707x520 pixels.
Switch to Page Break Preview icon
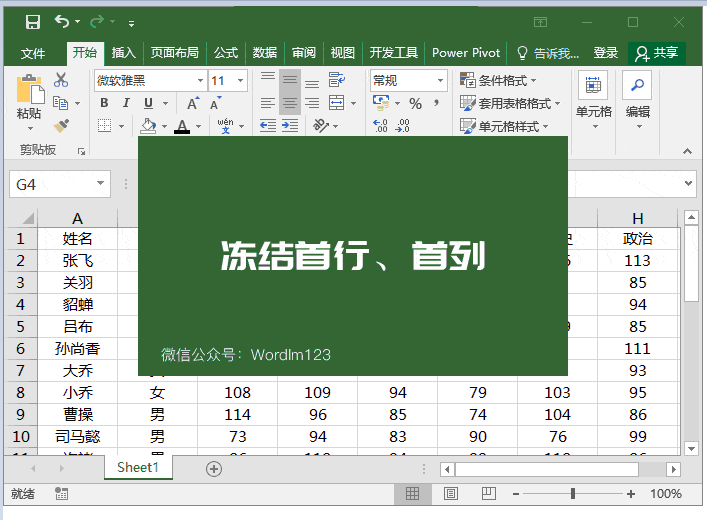[489, 493]
